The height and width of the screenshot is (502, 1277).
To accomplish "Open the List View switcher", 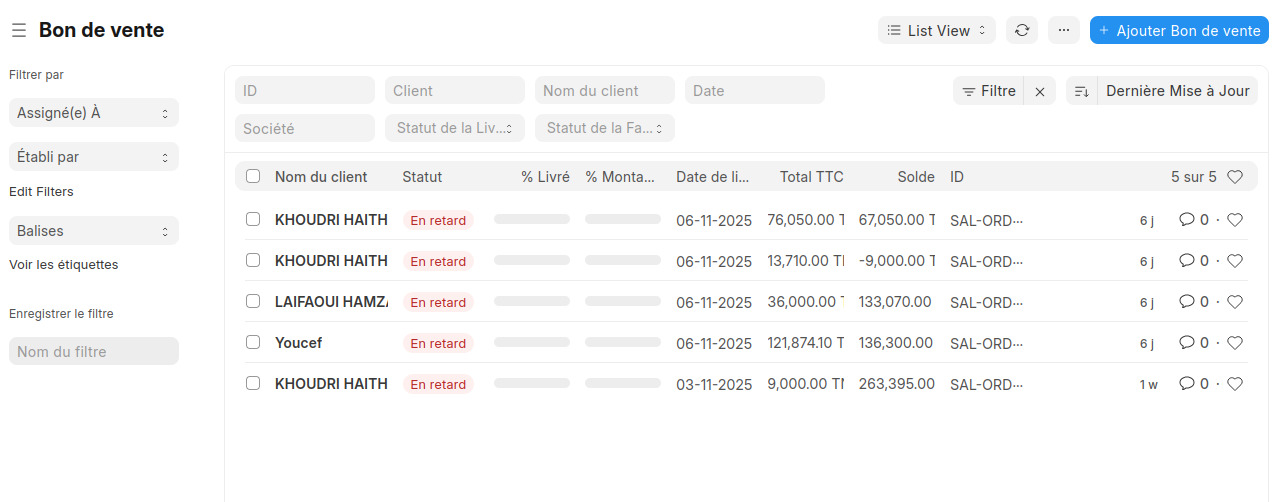I will point(937,31).
